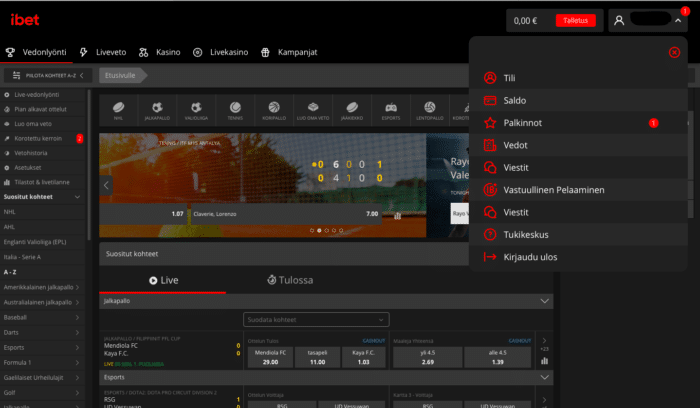
Task: Open Tili in the account menu
Action: coord(578,78)
